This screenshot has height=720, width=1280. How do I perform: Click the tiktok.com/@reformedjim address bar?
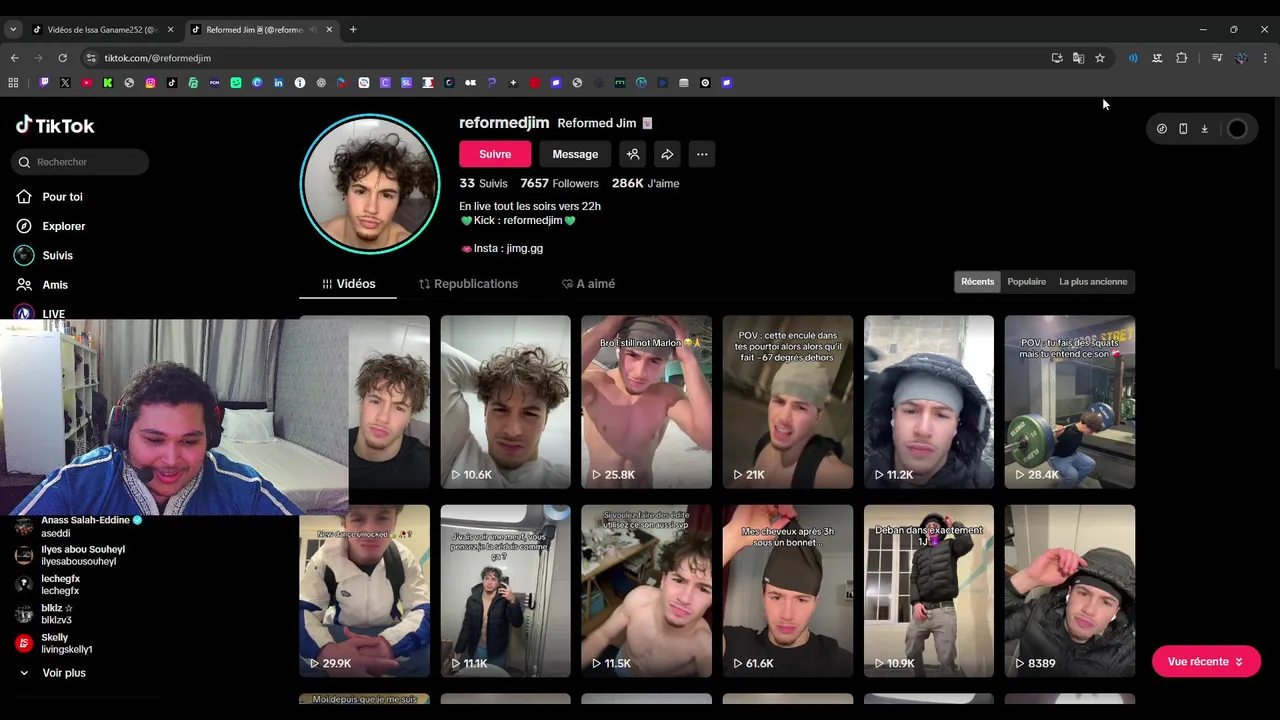pos(560,58)
